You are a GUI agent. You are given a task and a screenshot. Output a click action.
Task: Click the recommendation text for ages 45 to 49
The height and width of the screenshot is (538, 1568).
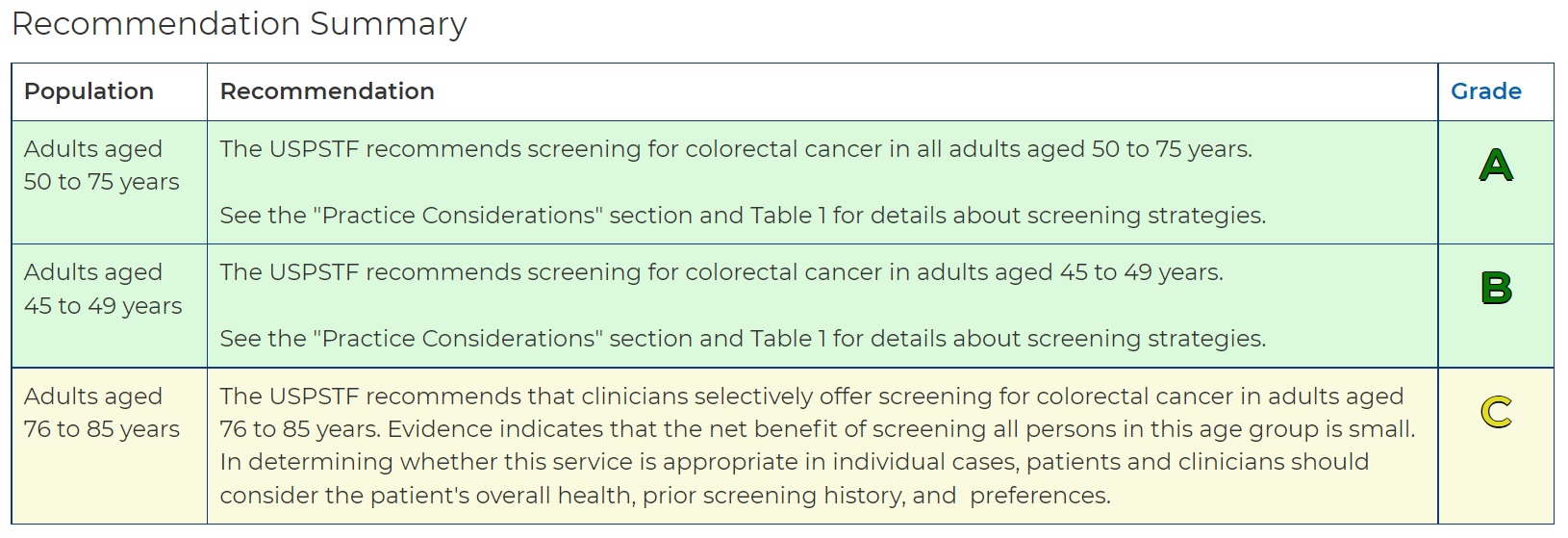721,272
